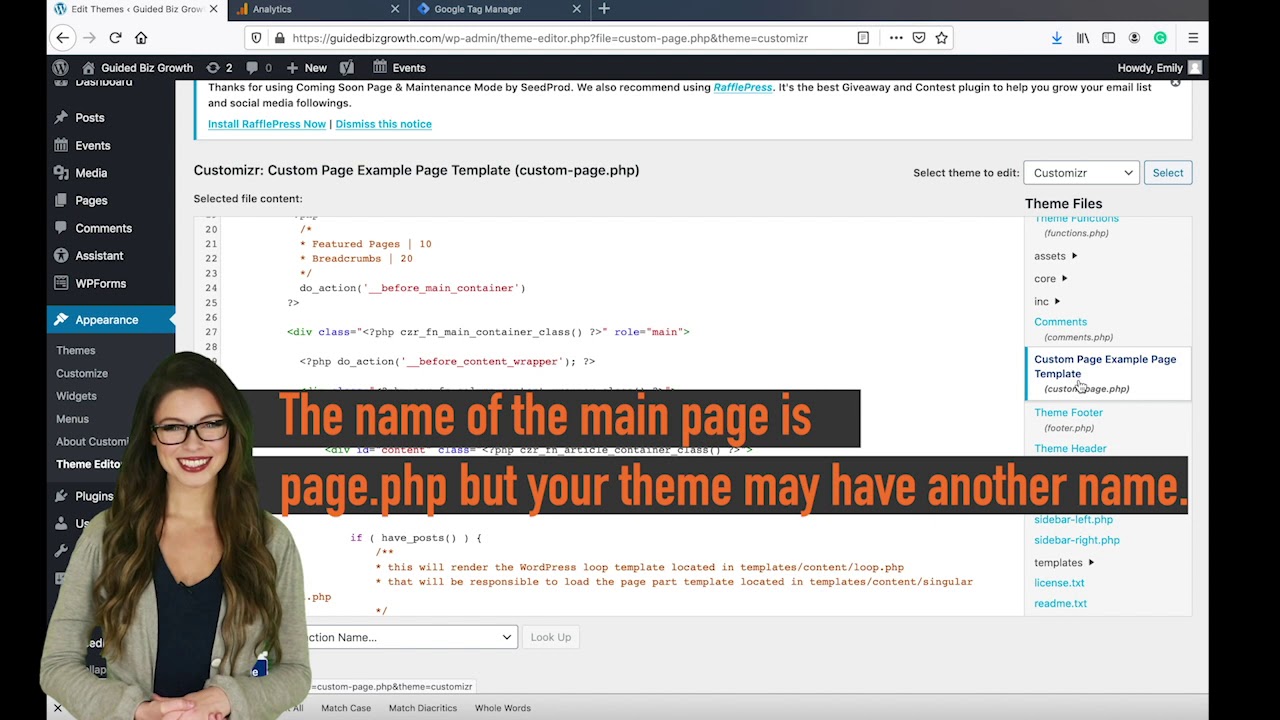Open the browser home page icon
The image size is (1280, 720).
pyautogui.click(x=141, y=38)
